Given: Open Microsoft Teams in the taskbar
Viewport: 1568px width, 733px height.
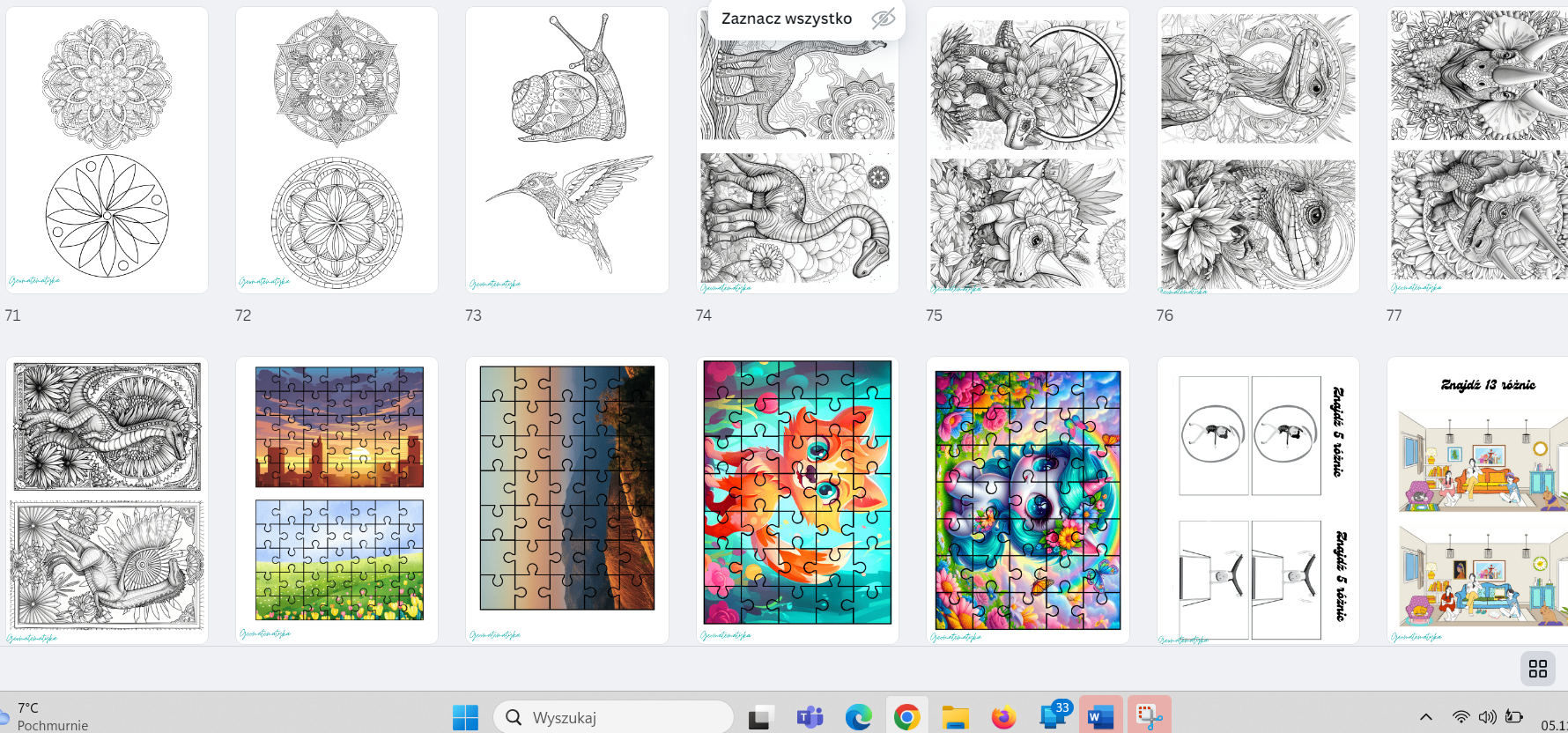Looking at the screenshot, I should click(810, 717).
